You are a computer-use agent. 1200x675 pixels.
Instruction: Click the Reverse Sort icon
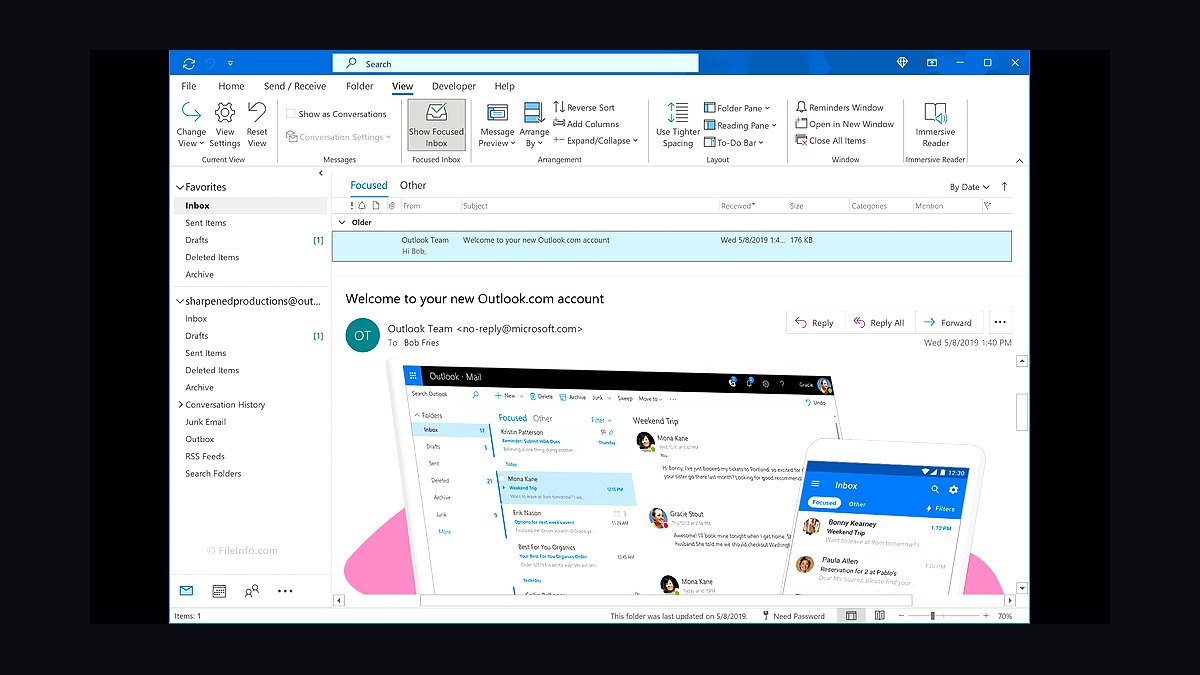click(x=560, y=107)
